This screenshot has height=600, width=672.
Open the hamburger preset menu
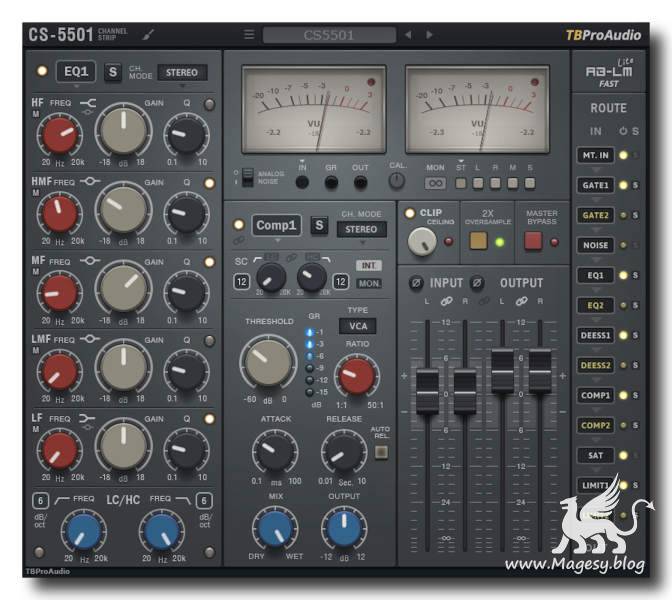pyautogui.click(x=249, y=34)
